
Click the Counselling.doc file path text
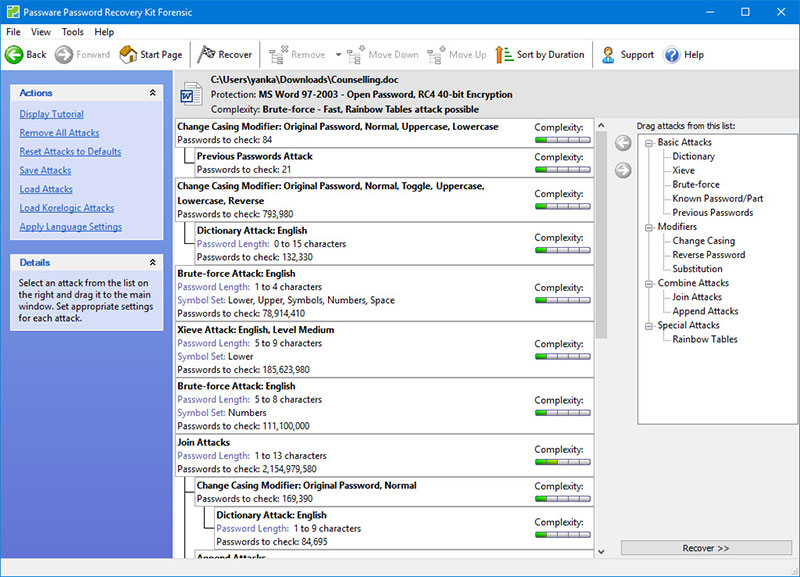pyautogui.click(x=305, y=80)
